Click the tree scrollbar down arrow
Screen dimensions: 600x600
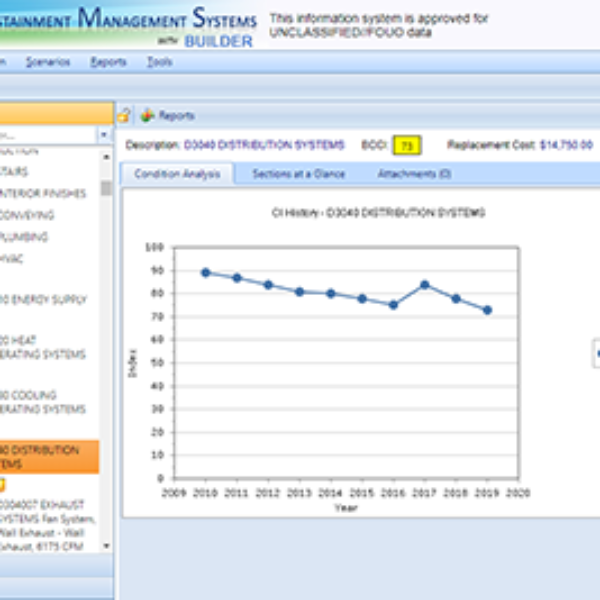(106, 546)
